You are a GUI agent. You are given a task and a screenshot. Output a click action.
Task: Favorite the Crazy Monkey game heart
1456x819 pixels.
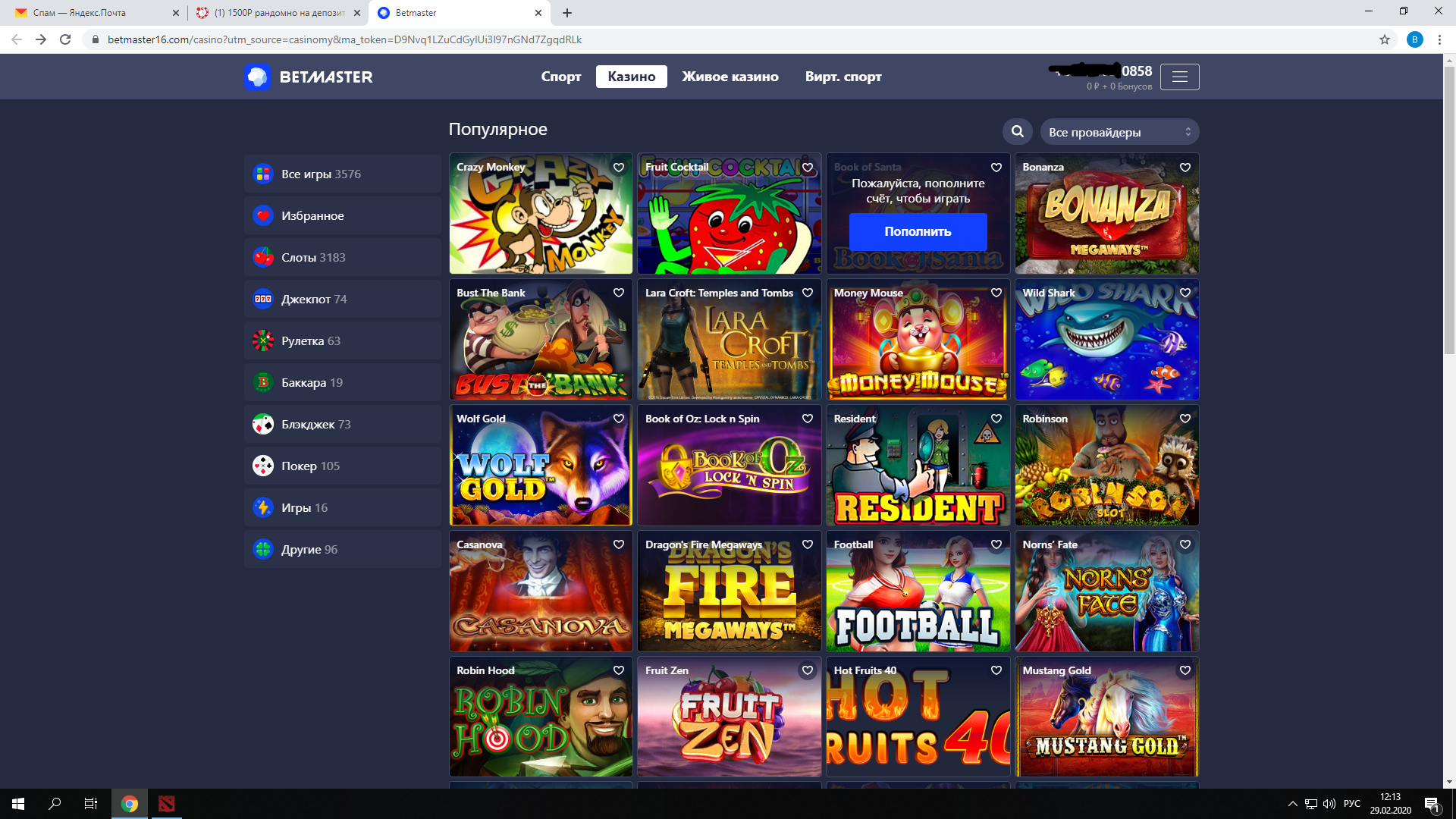click(x=619, y=168)
